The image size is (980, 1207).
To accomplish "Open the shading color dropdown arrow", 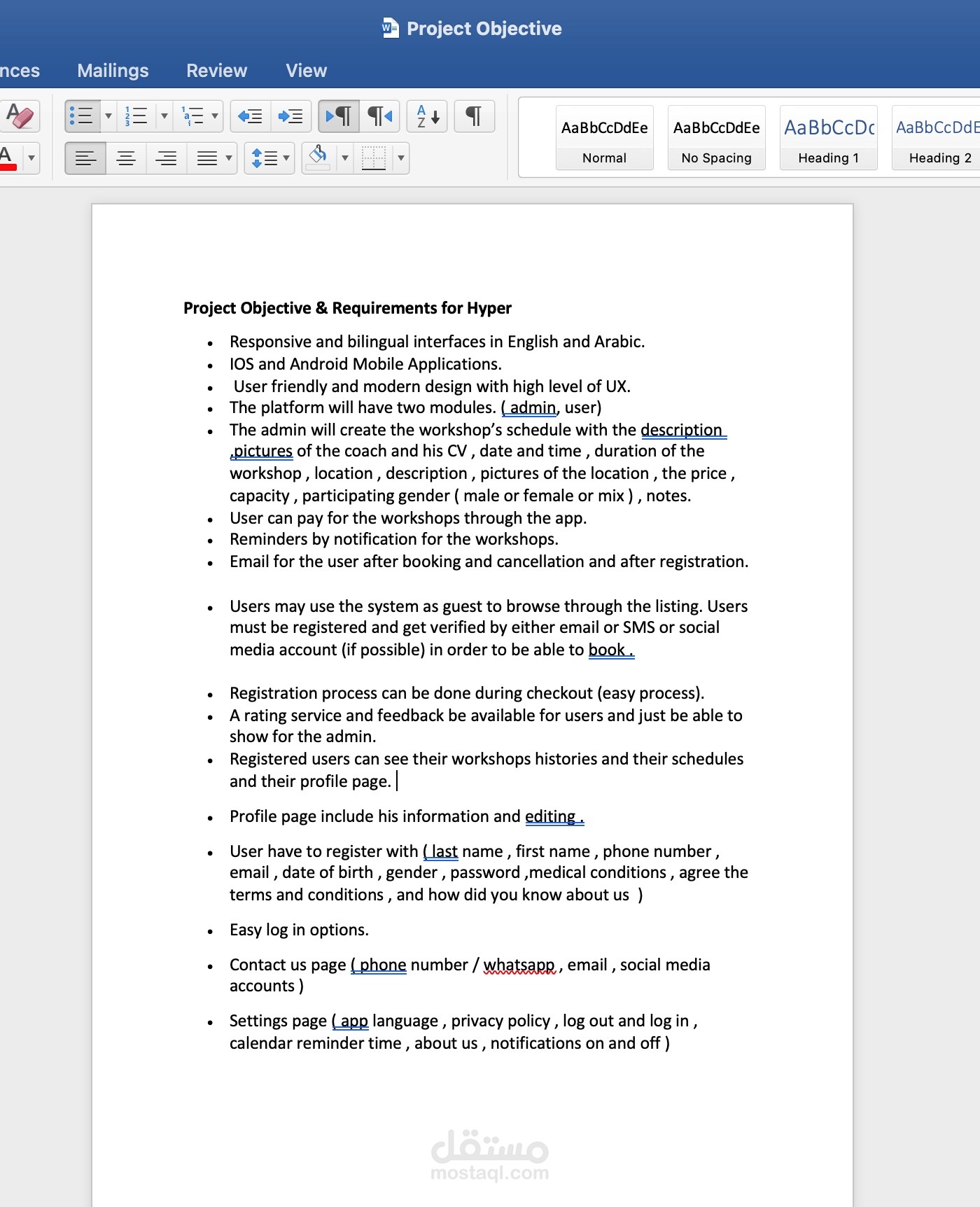I will pyautogui.click(x=344, y=158).
